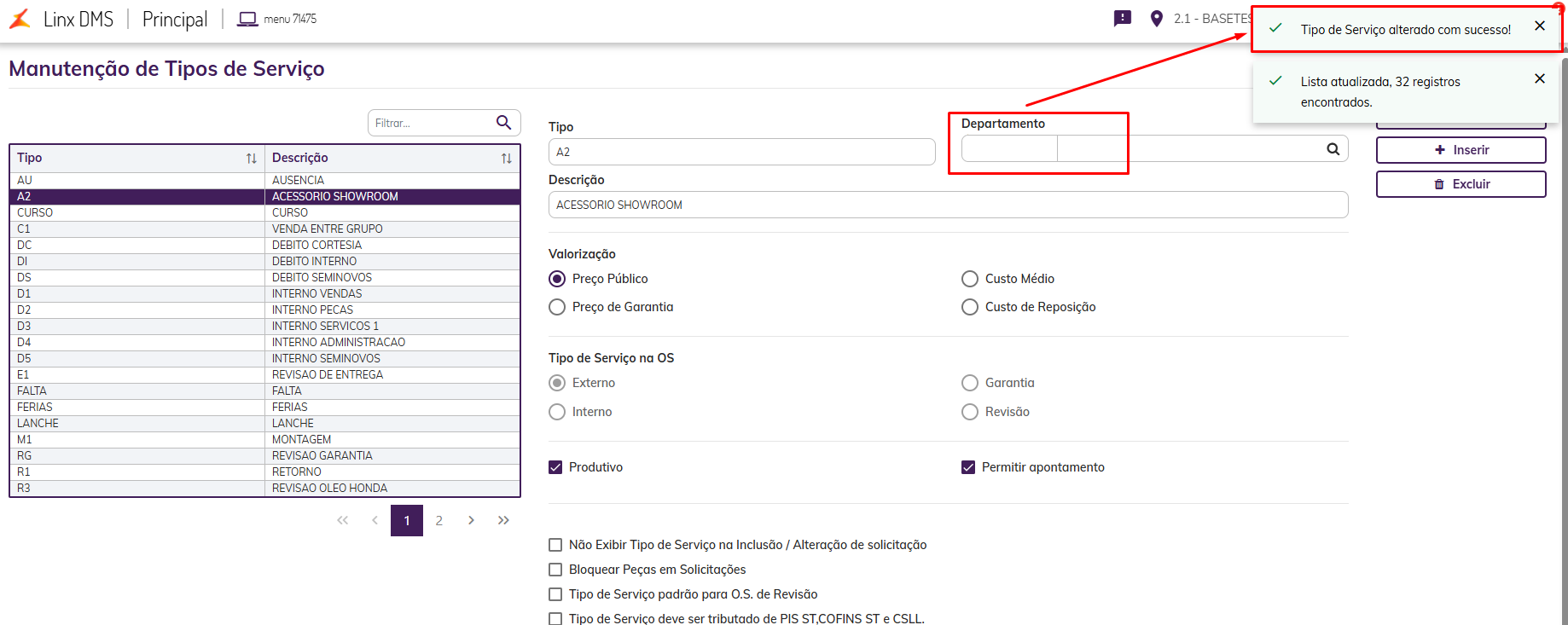Open the menu 71475 monitor icon

tap(247, 19)
